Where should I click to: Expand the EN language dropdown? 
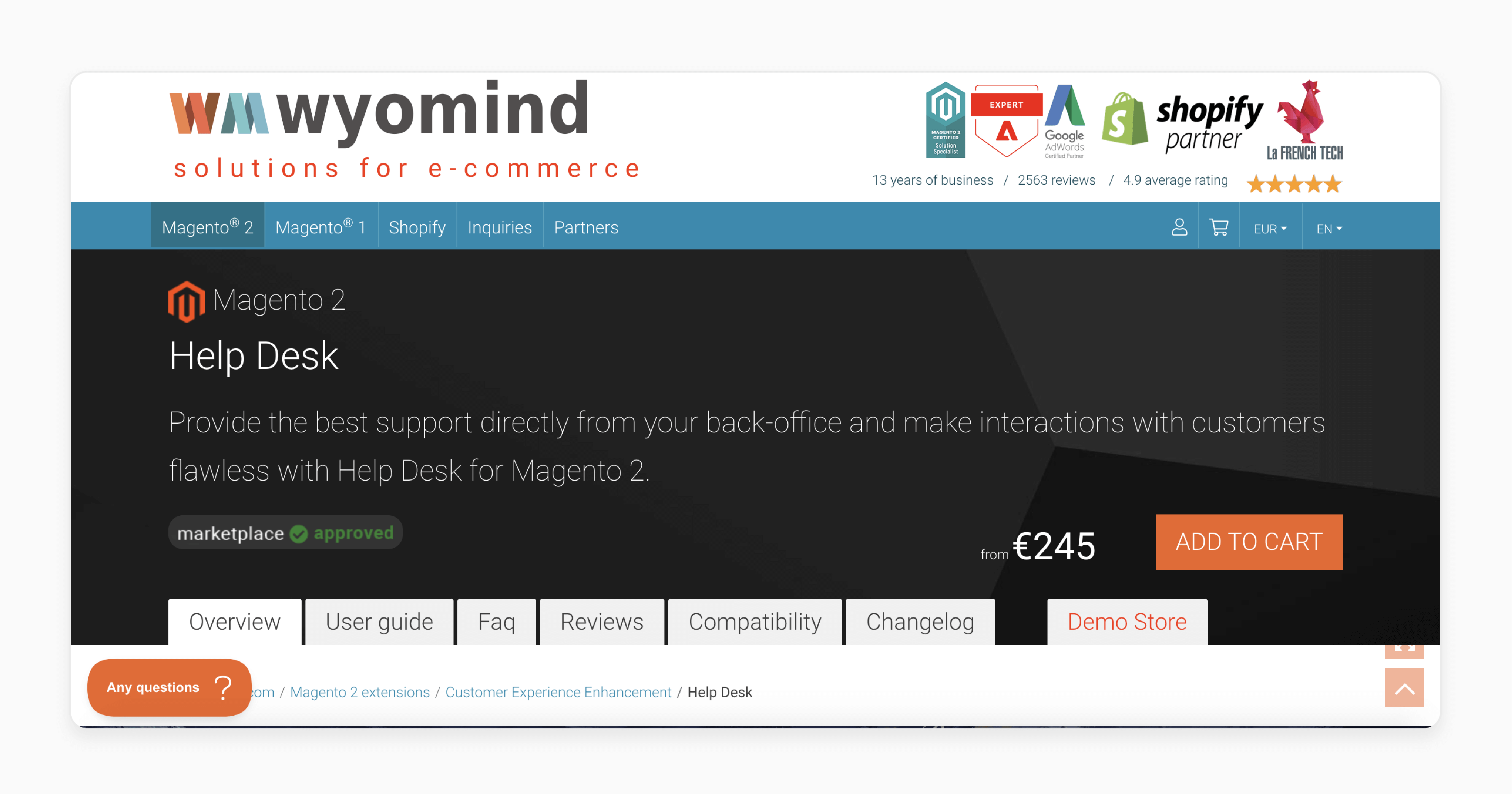coord(1326,227)
